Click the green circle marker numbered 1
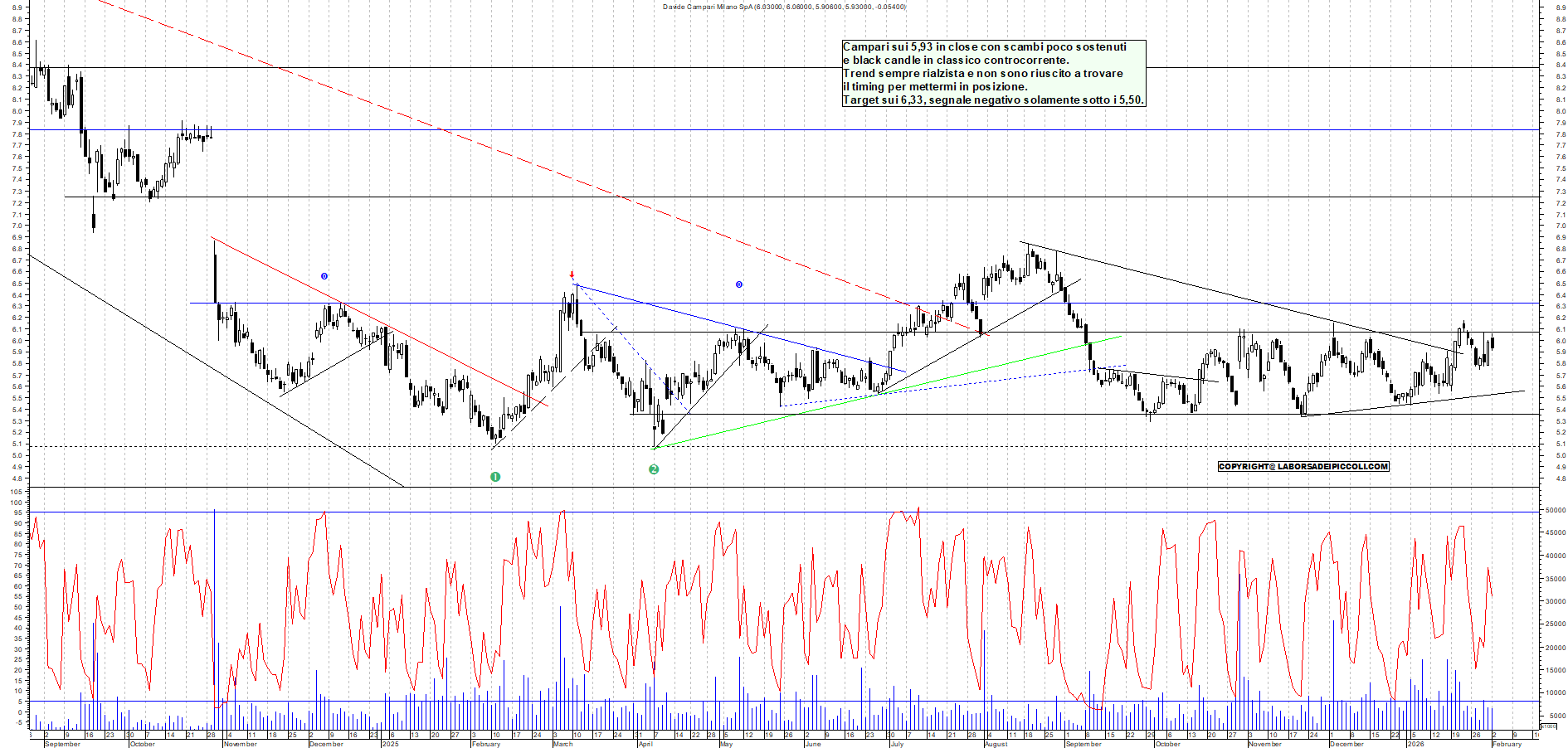The width and height of the screenshot is (1568, 748). pyautogui.click(x=495, y=477)
